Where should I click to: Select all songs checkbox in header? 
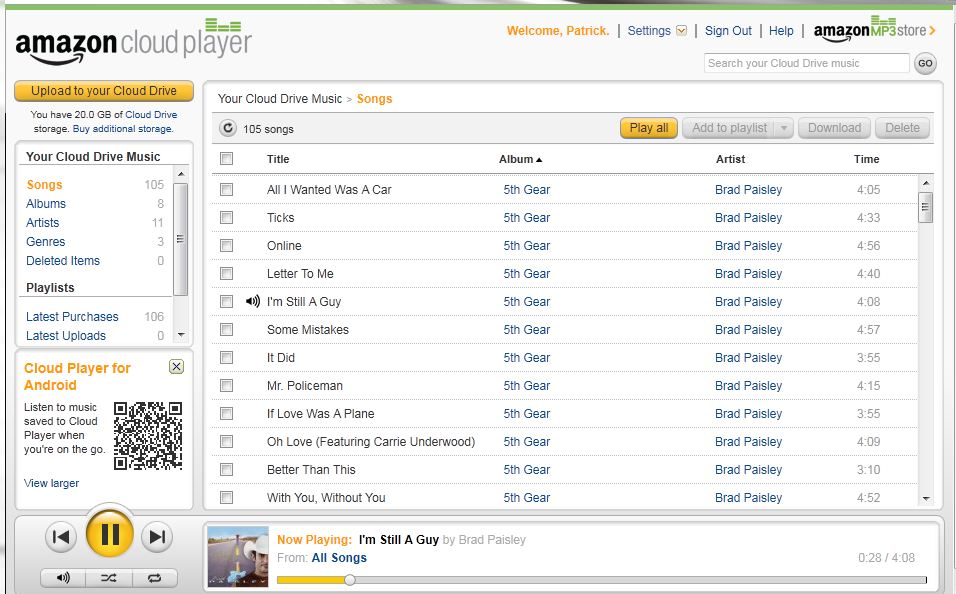tap(226, 159)
